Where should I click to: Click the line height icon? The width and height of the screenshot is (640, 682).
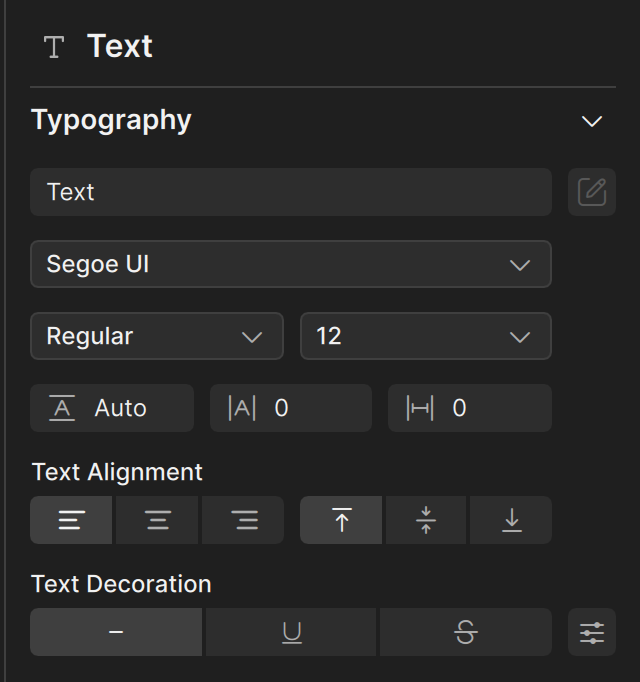(x=62, y=408)
